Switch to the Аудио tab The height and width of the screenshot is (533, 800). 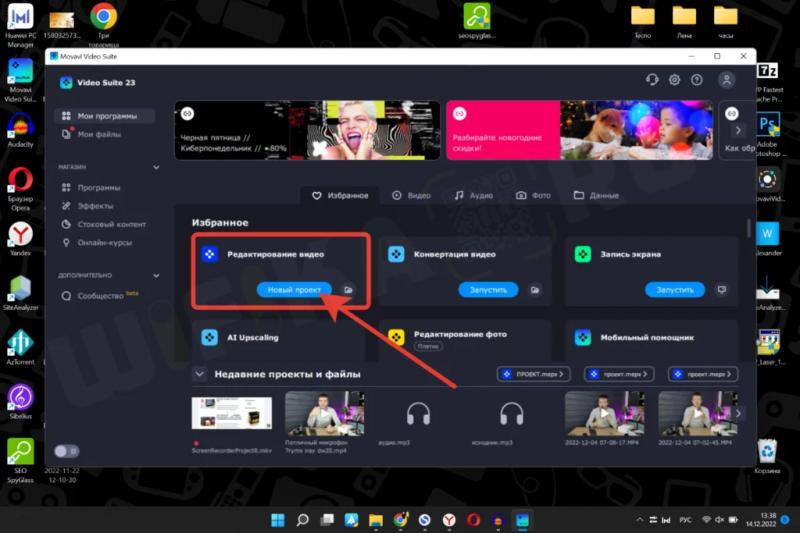[x=473, y=196]
